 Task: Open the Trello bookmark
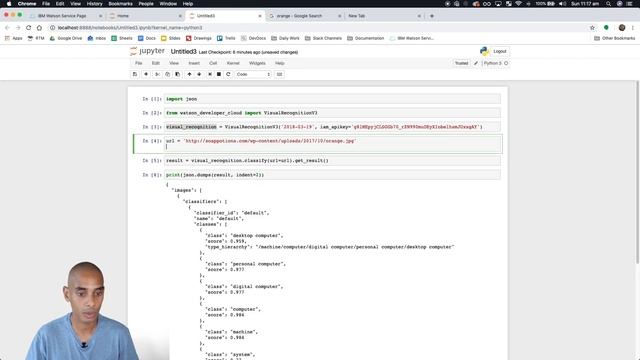pyautogui.click(x=226, y=38)
